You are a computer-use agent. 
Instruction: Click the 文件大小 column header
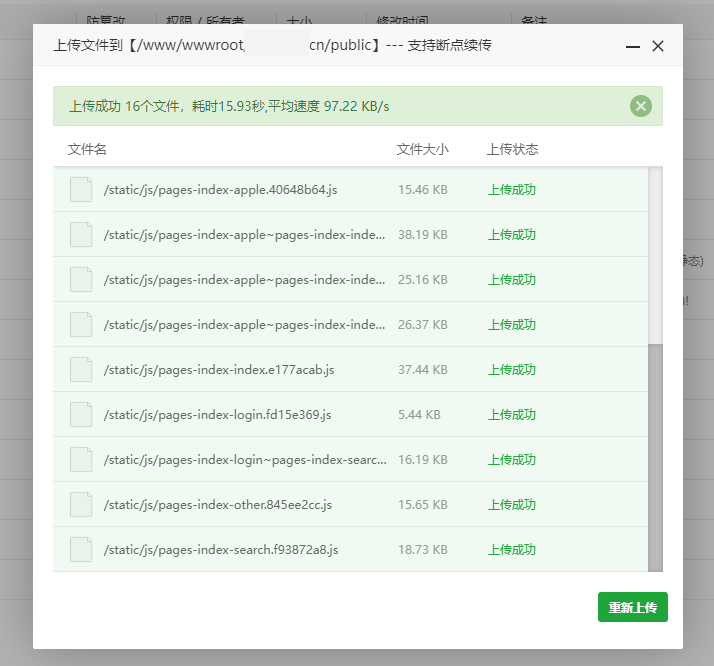[422, 150]
